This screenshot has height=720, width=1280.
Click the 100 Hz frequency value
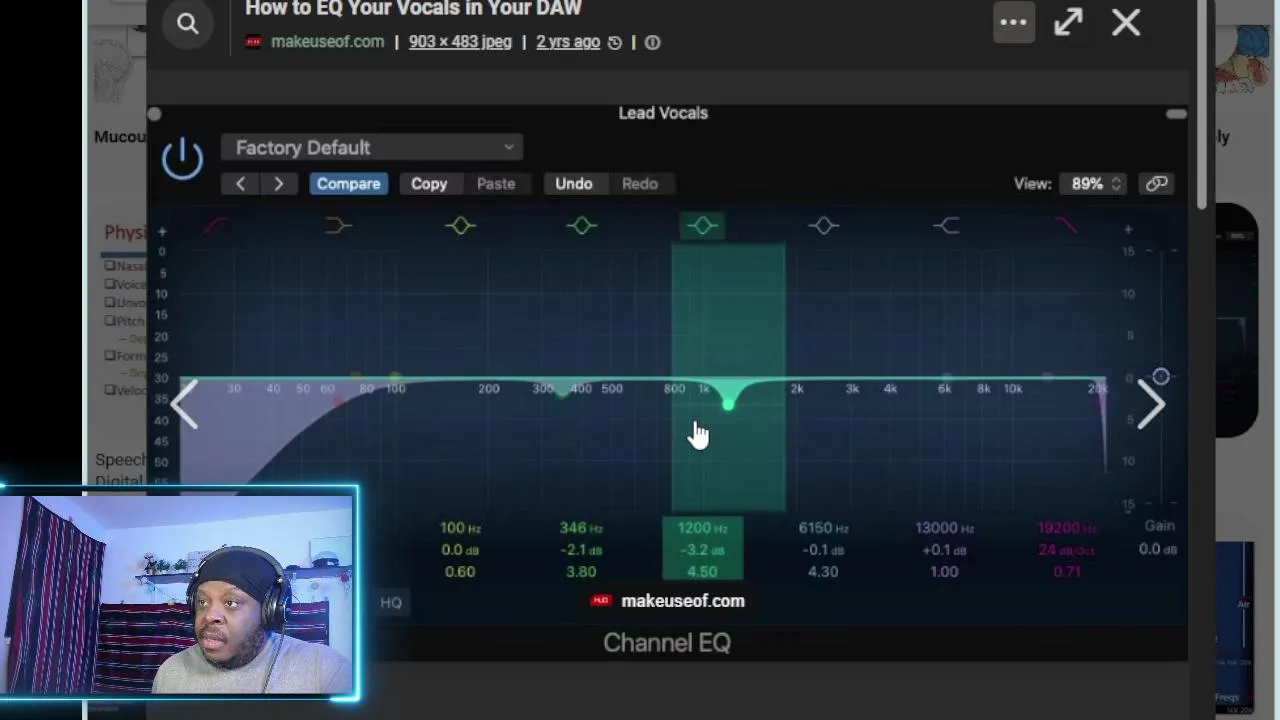click(460, 528)
